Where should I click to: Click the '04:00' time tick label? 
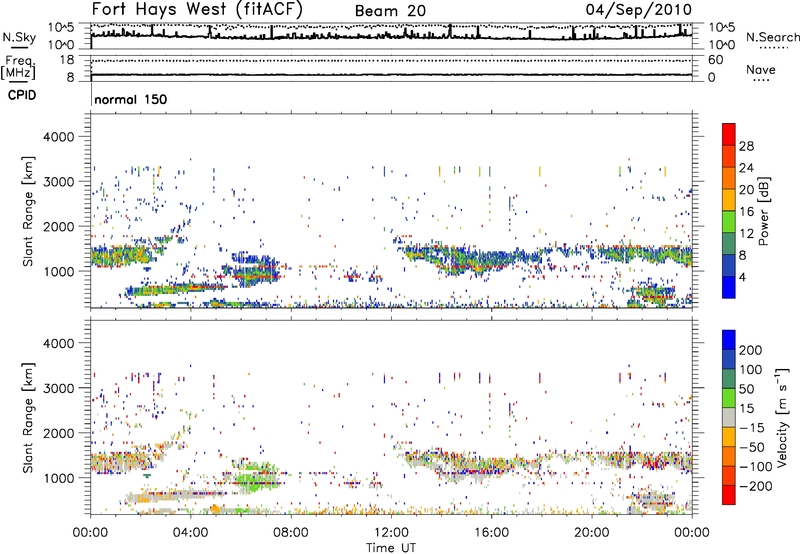(191, 533)
